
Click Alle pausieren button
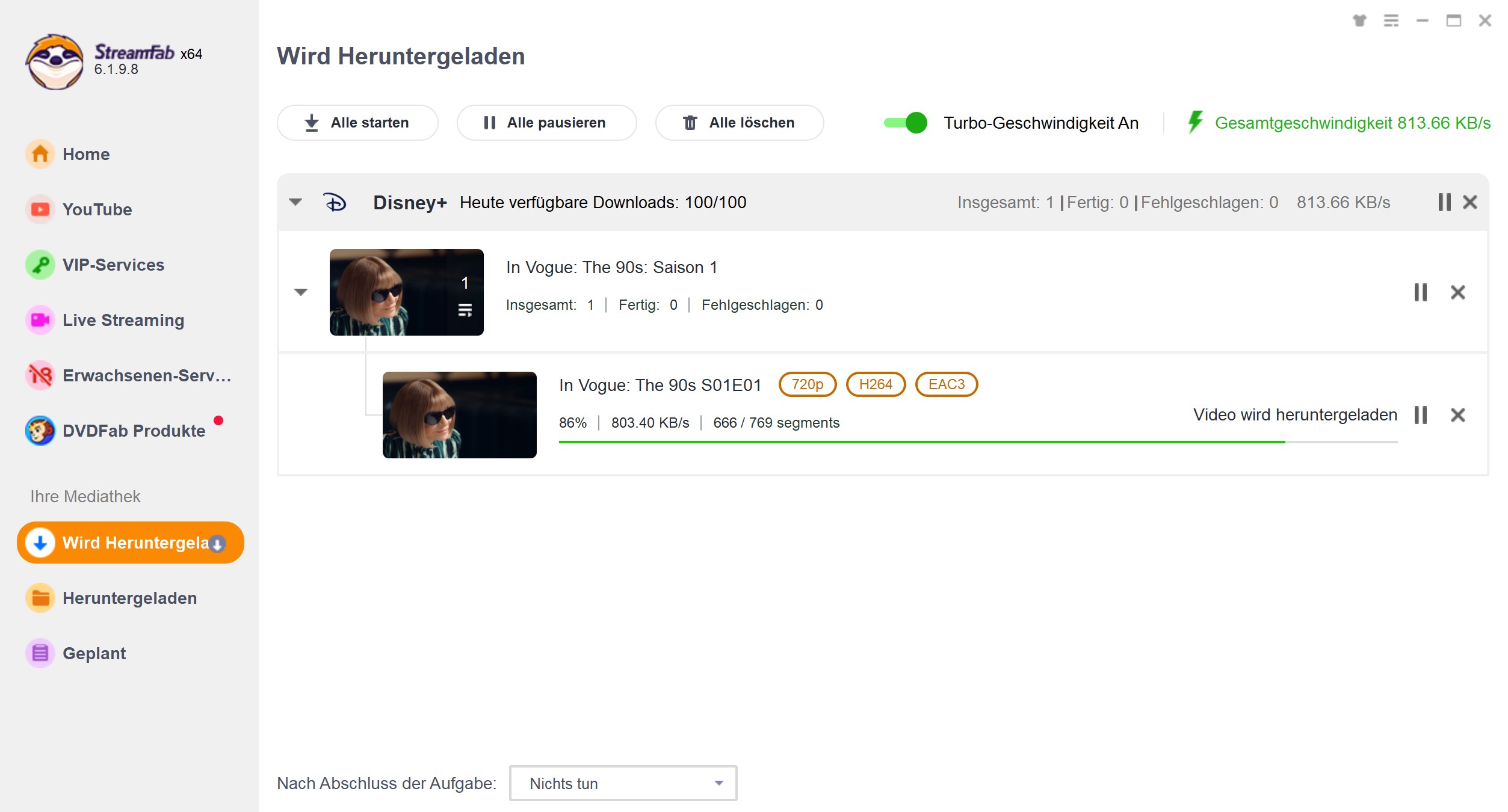click(546, 122)
